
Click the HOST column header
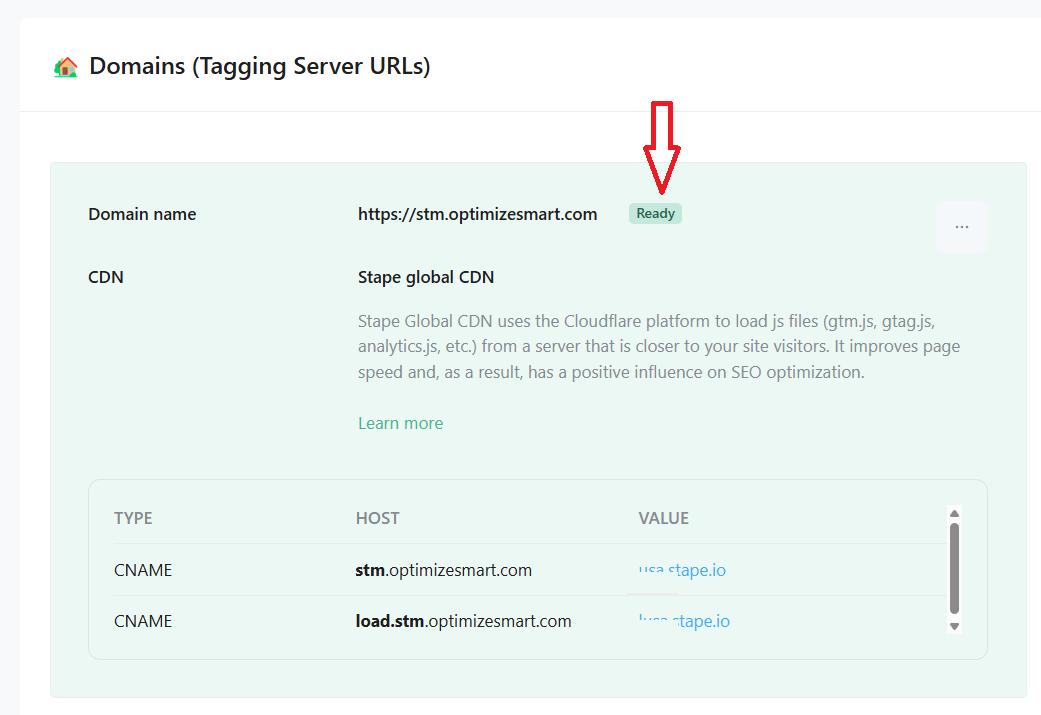(377, 518)
